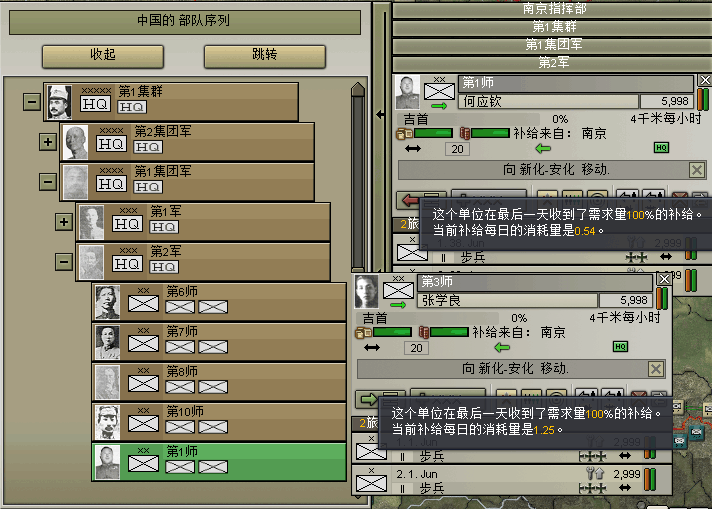Click the green left arrow in the 第3师 panel
712x509 pixels.
[502, 347]
